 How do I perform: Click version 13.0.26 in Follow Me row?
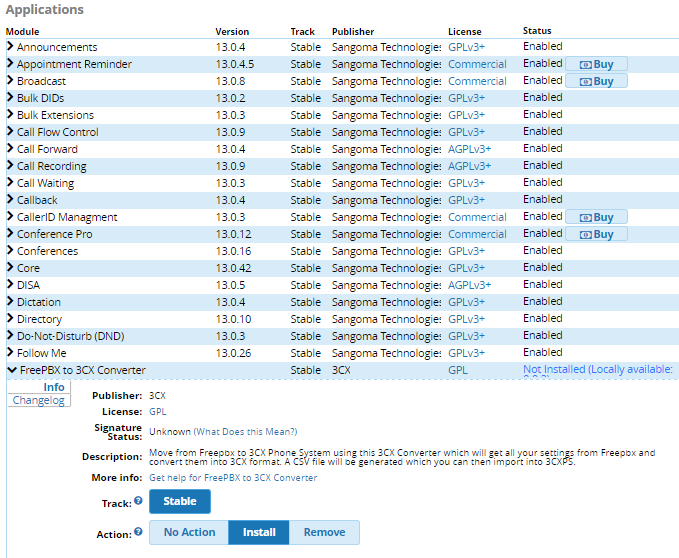tap(233, 353)
